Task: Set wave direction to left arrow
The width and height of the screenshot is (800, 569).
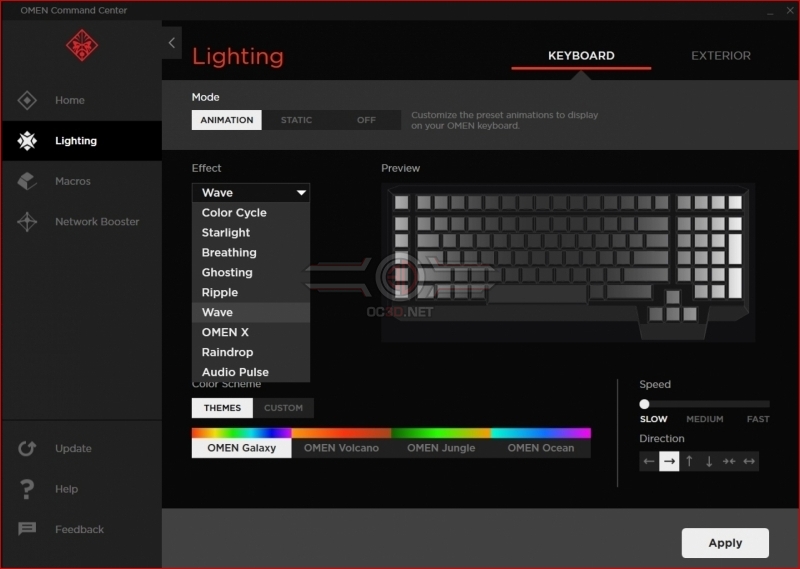Action: tap(649, 461)
